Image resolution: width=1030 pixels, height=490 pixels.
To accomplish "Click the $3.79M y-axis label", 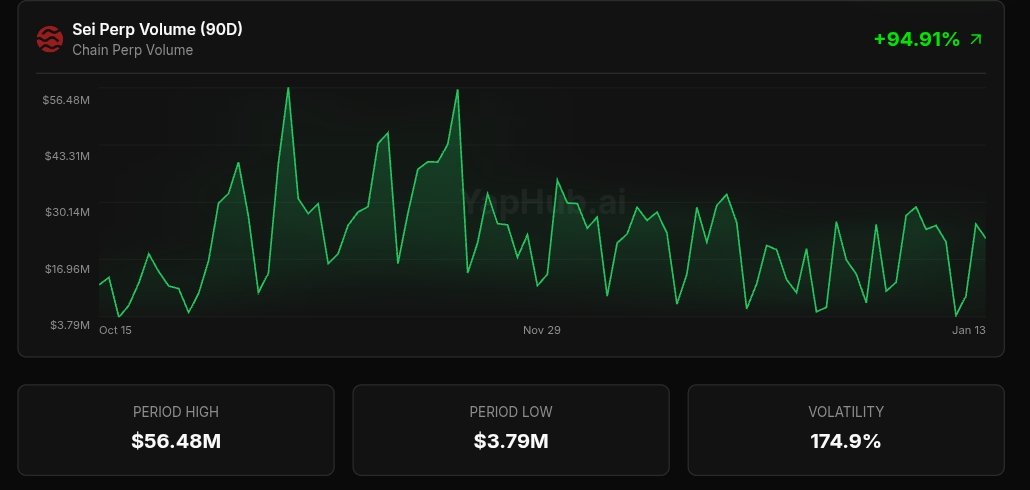I will pos(70,324).
